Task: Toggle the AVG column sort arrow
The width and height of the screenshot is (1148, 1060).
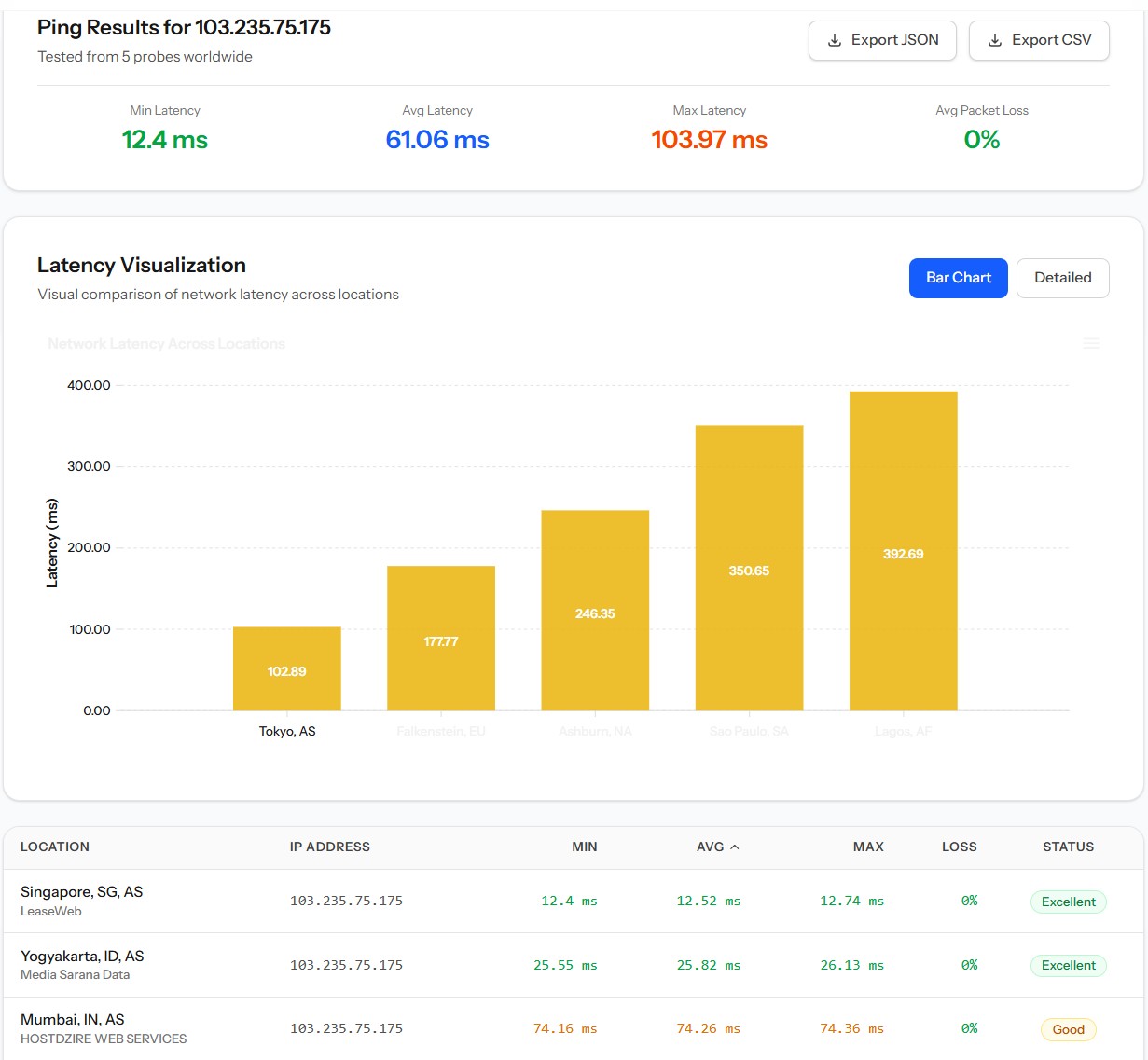Action: [735, 847]
